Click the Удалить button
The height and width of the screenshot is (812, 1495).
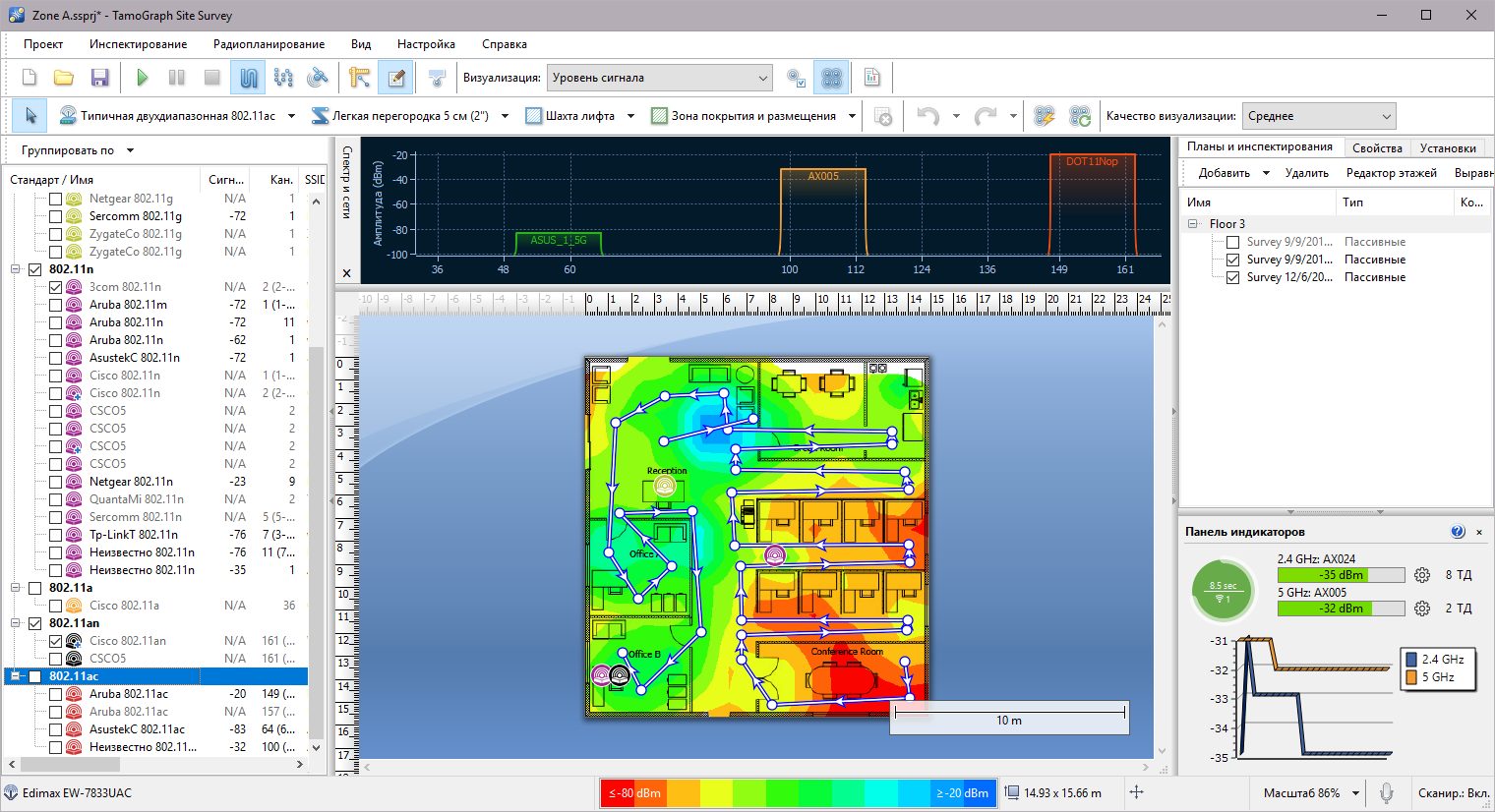click(1306, 173)
